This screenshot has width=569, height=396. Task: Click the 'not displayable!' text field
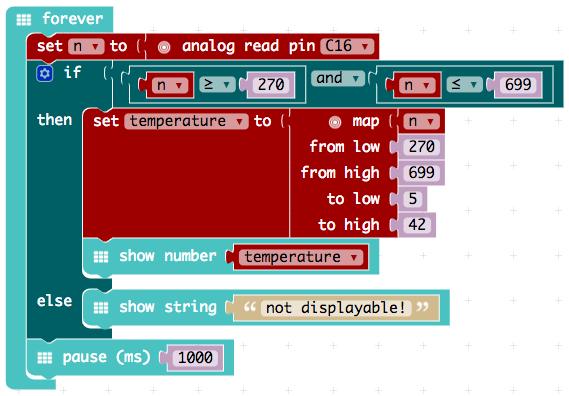click(x=336, y=308)
